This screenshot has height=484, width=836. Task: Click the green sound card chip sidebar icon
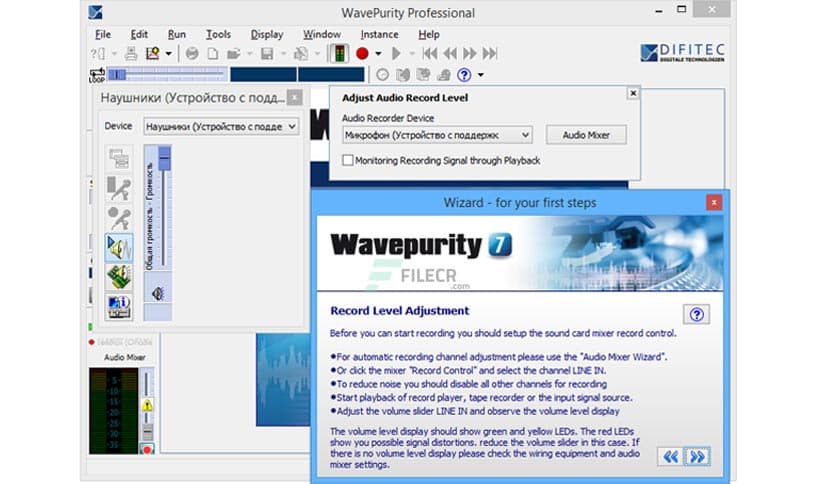click(x=119, y=278)
